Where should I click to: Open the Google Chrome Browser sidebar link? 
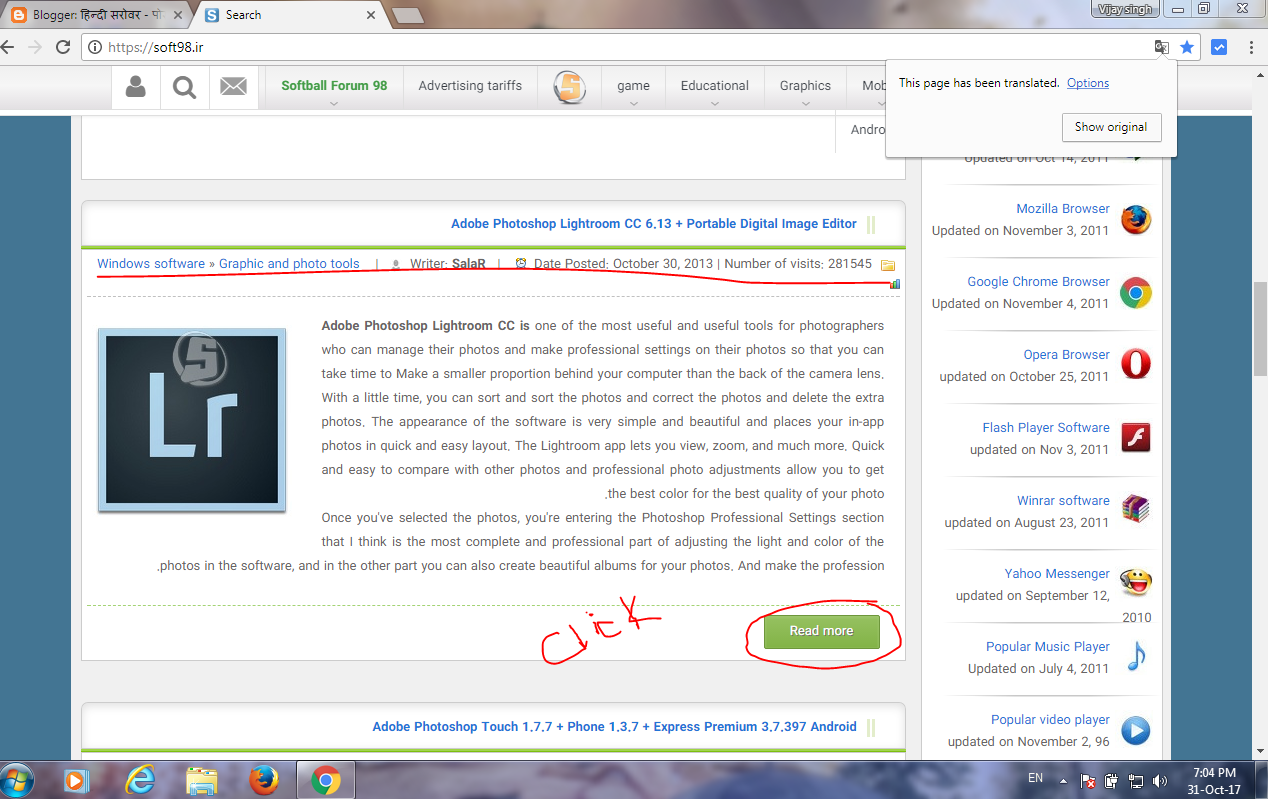click(1038, 282)
